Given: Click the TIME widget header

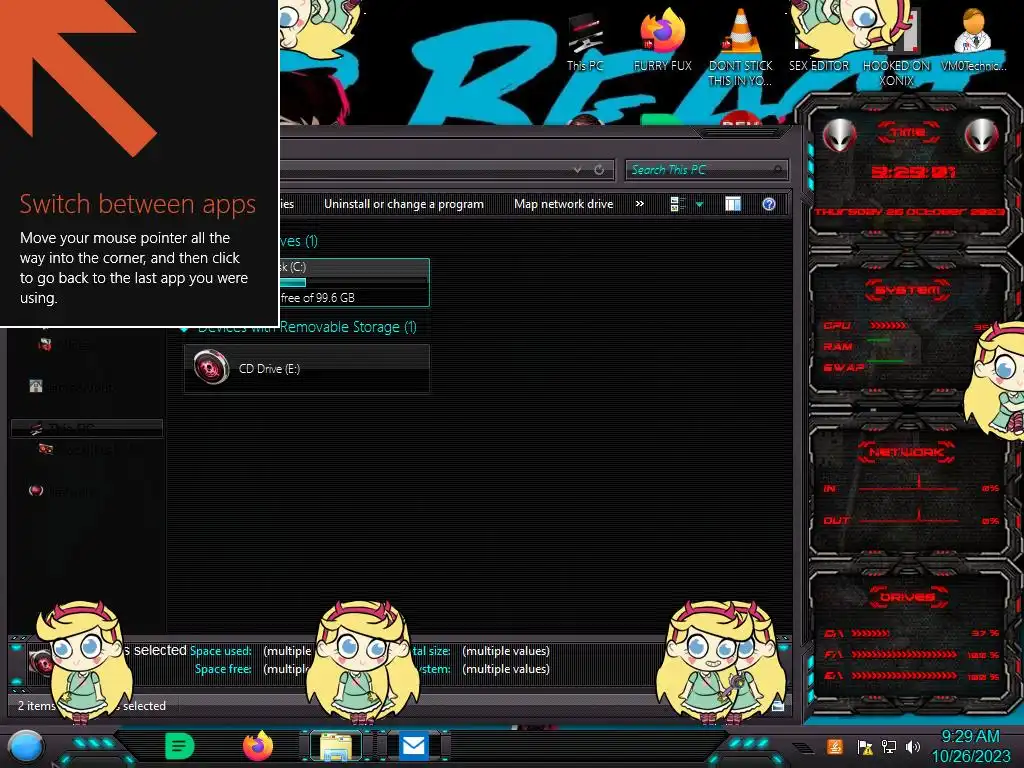Looking at the screenshot, I should 908,133.
